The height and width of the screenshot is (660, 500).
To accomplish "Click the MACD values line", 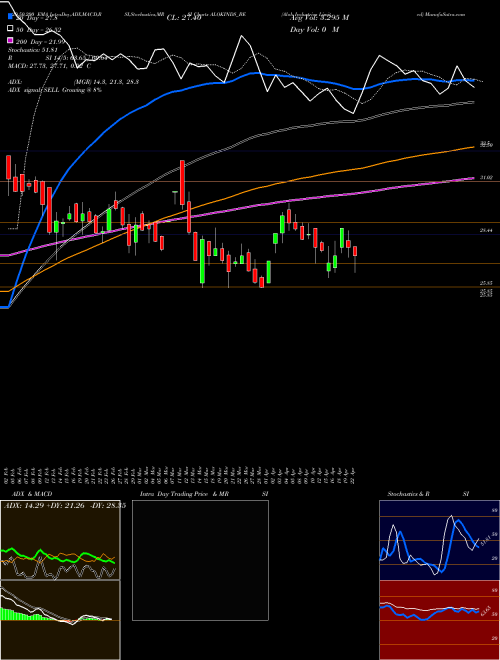I will click(49, 65).
